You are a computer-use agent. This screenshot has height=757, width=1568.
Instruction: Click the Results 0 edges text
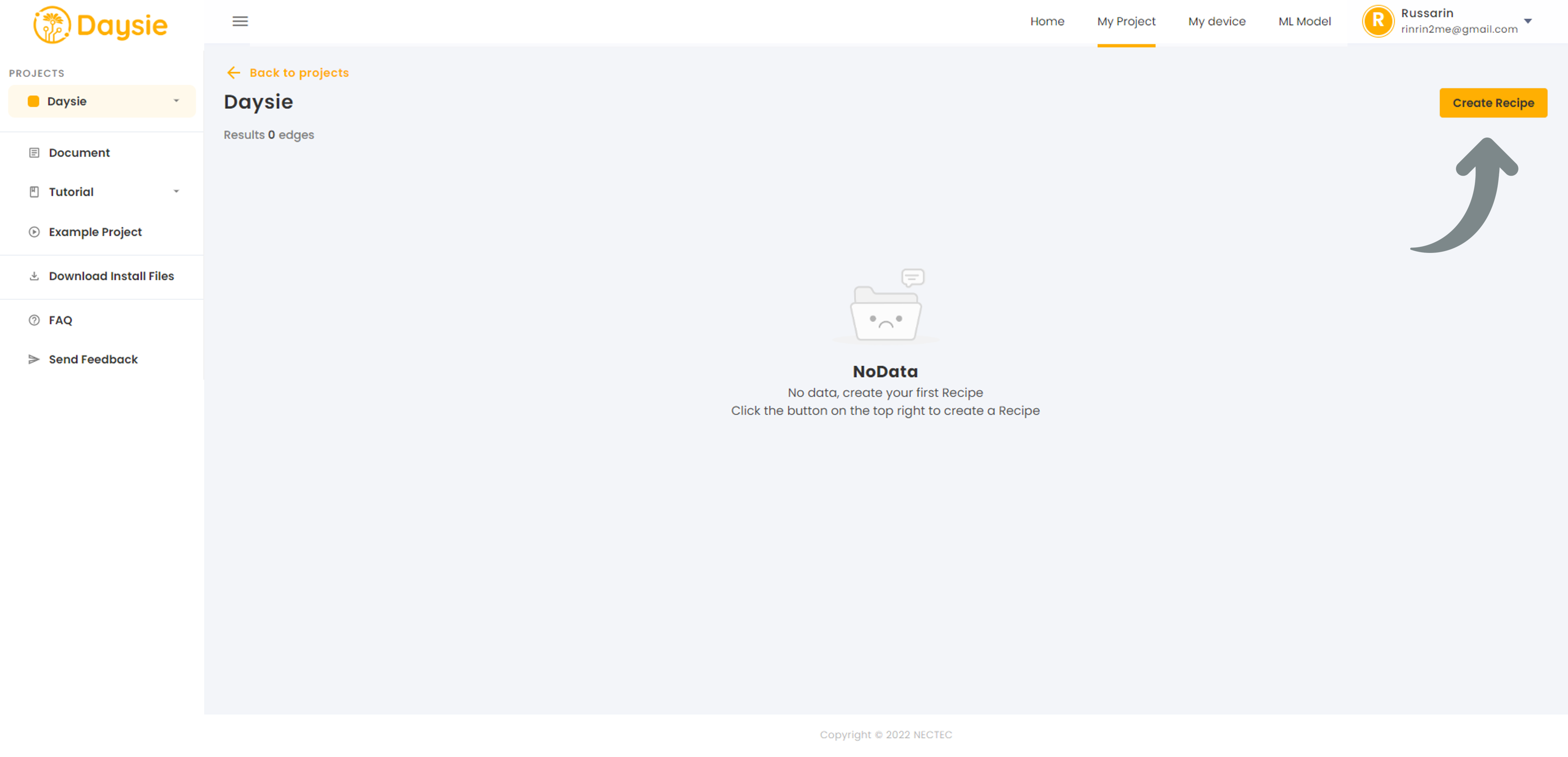point(268,135)
